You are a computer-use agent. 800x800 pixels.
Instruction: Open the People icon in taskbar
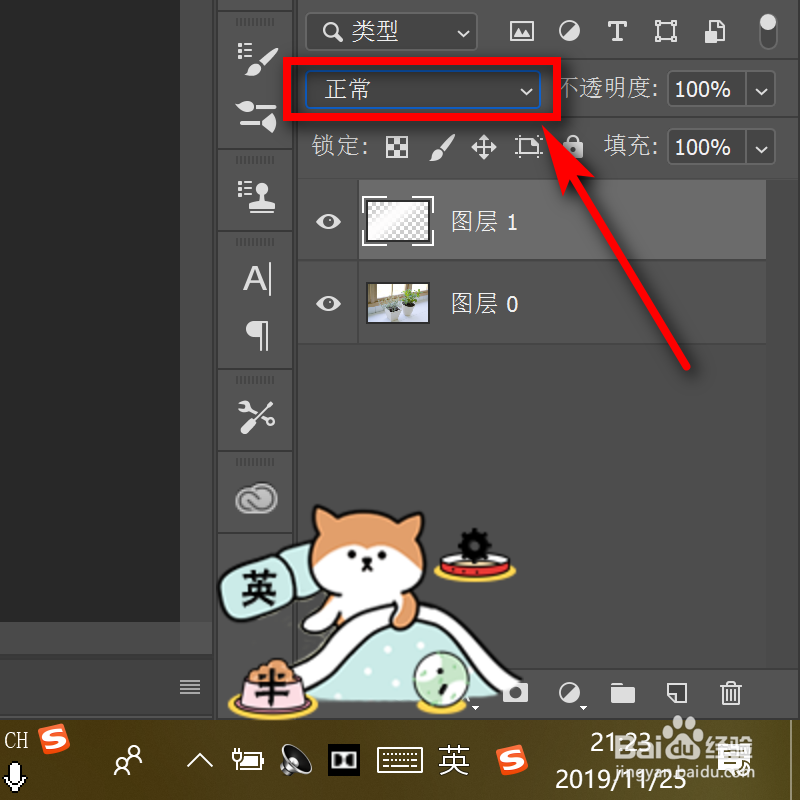pyautogui.click(x=128, y=760)
